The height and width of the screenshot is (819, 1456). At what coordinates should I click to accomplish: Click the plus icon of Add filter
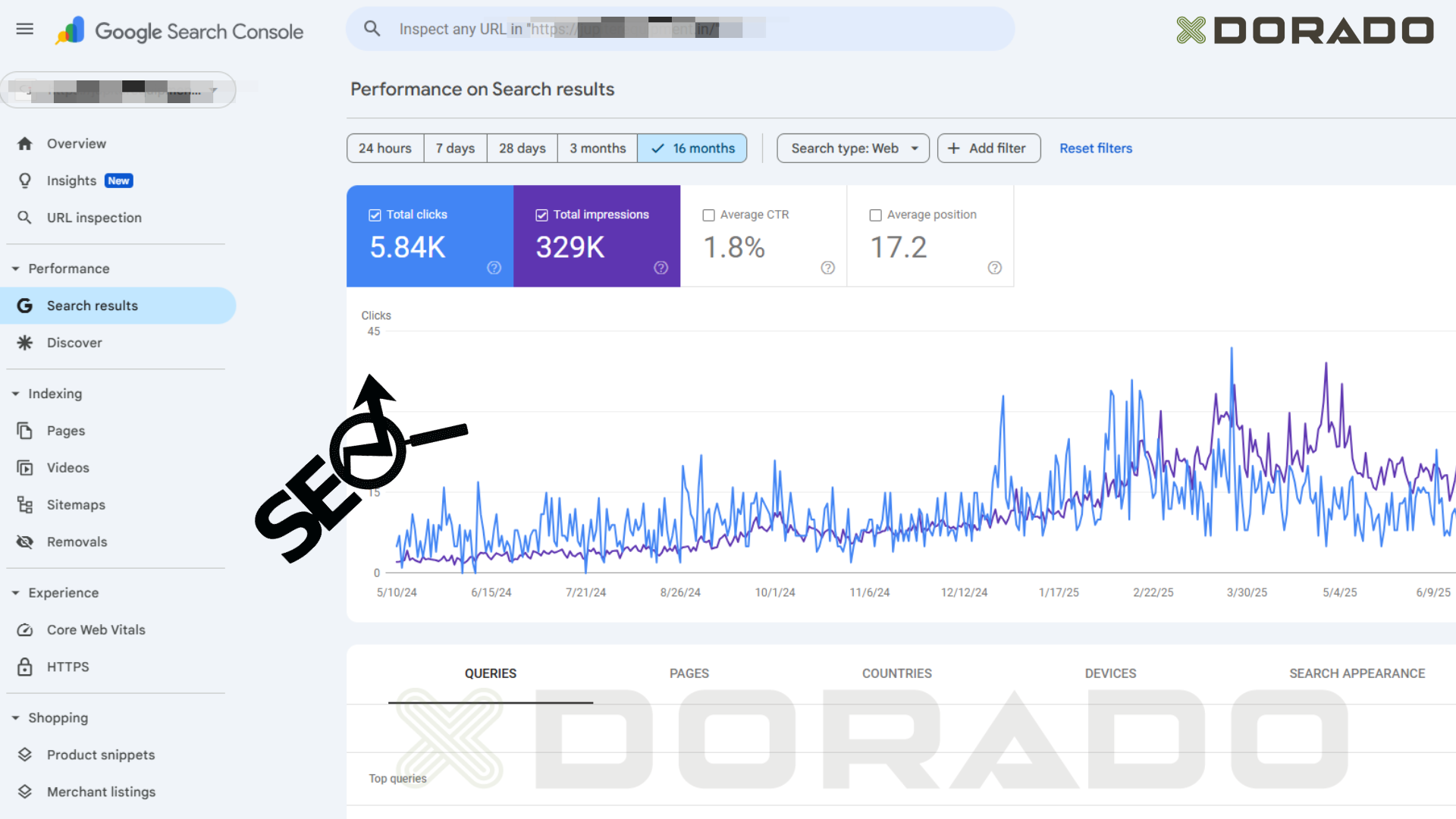point(954,149)
